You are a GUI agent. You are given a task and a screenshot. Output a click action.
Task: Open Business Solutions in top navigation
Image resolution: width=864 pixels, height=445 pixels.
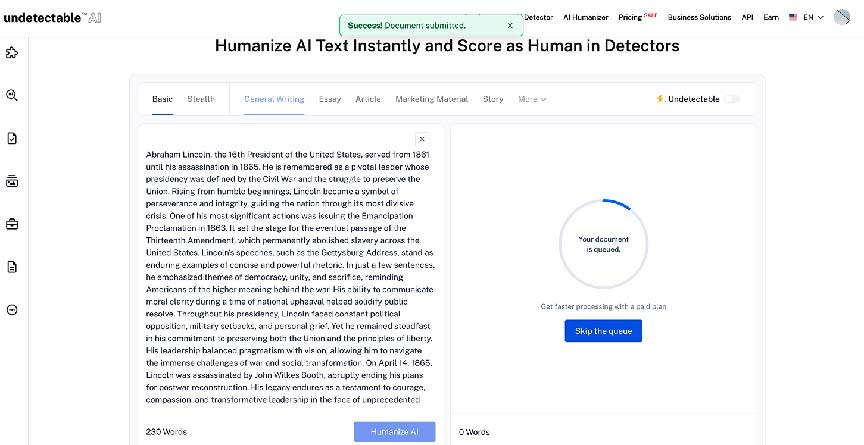(699, 17)
